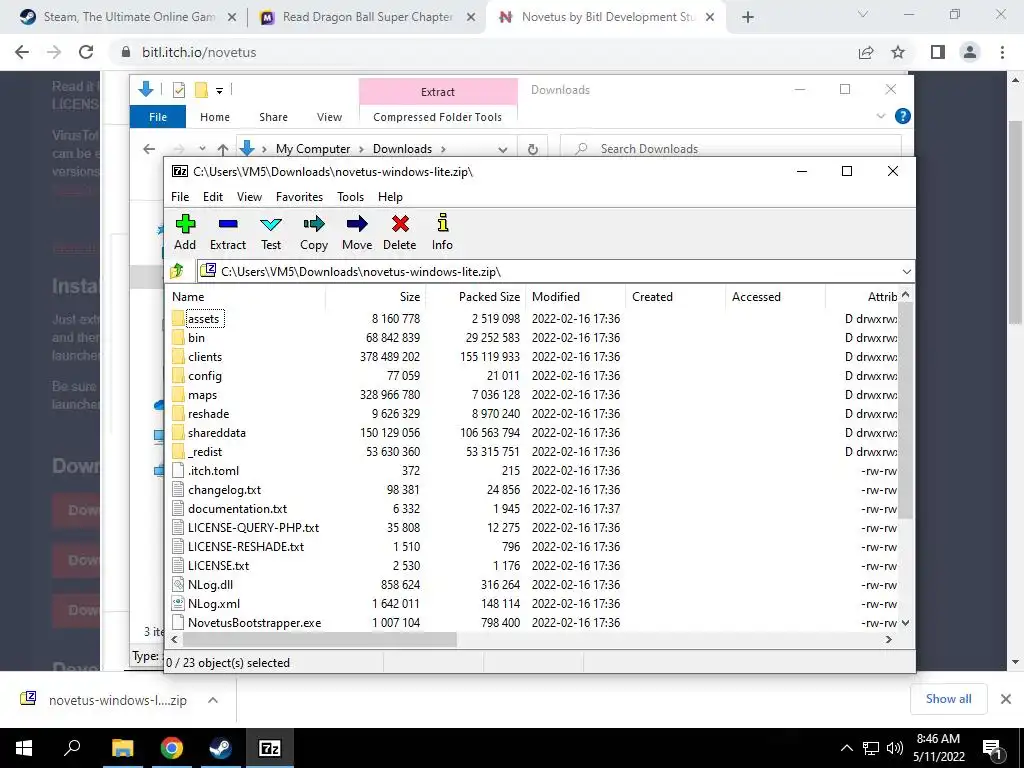
Task: Open File Explorer from the taskbar
Action: click(122, 748)
